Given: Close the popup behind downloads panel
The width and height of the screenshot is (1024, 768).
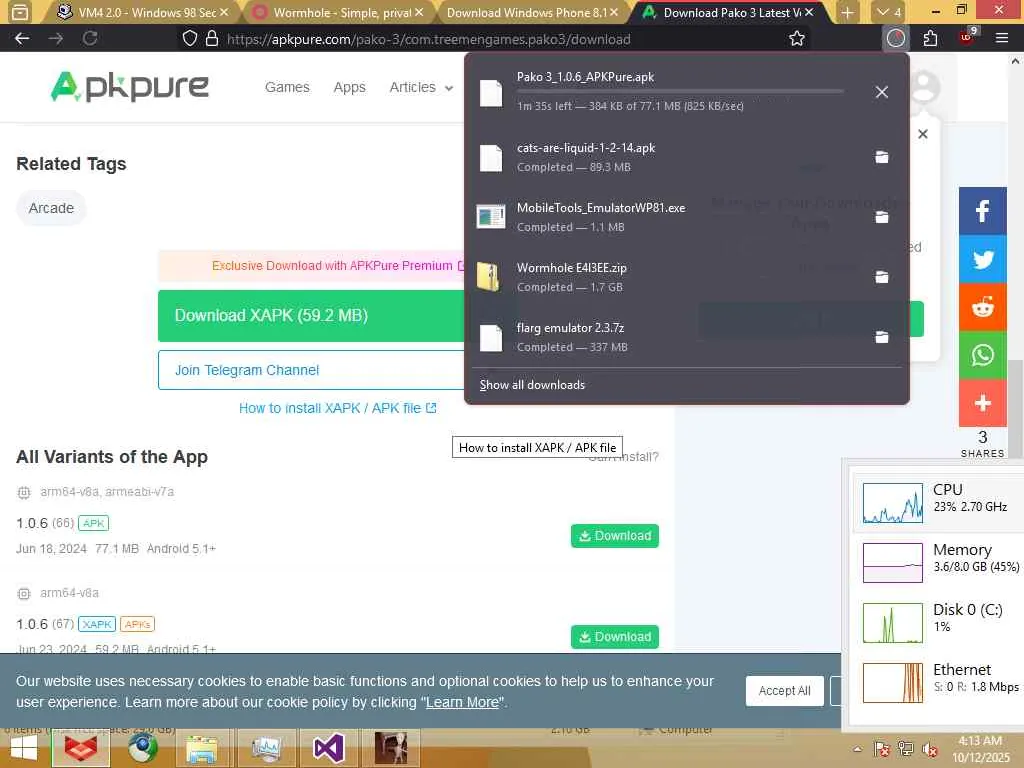Looking at the screenshot, I should click(x=922, y=134).
